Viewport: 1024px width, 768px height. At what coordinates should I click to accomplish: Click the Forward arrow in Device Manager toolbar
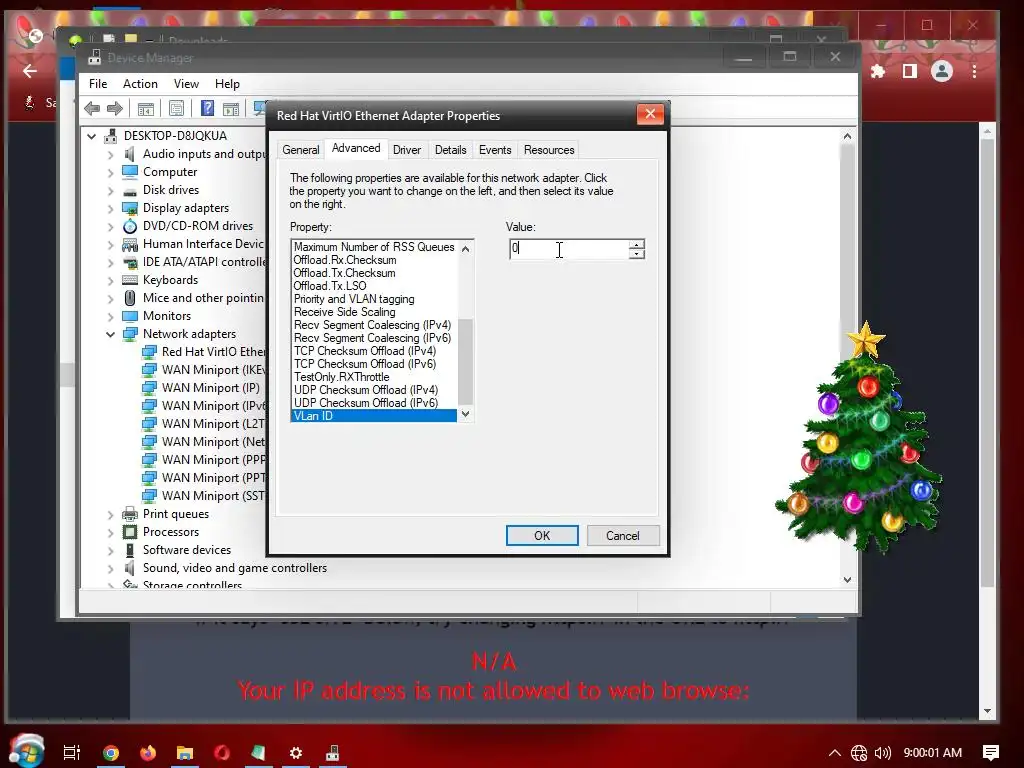point(114,108)
